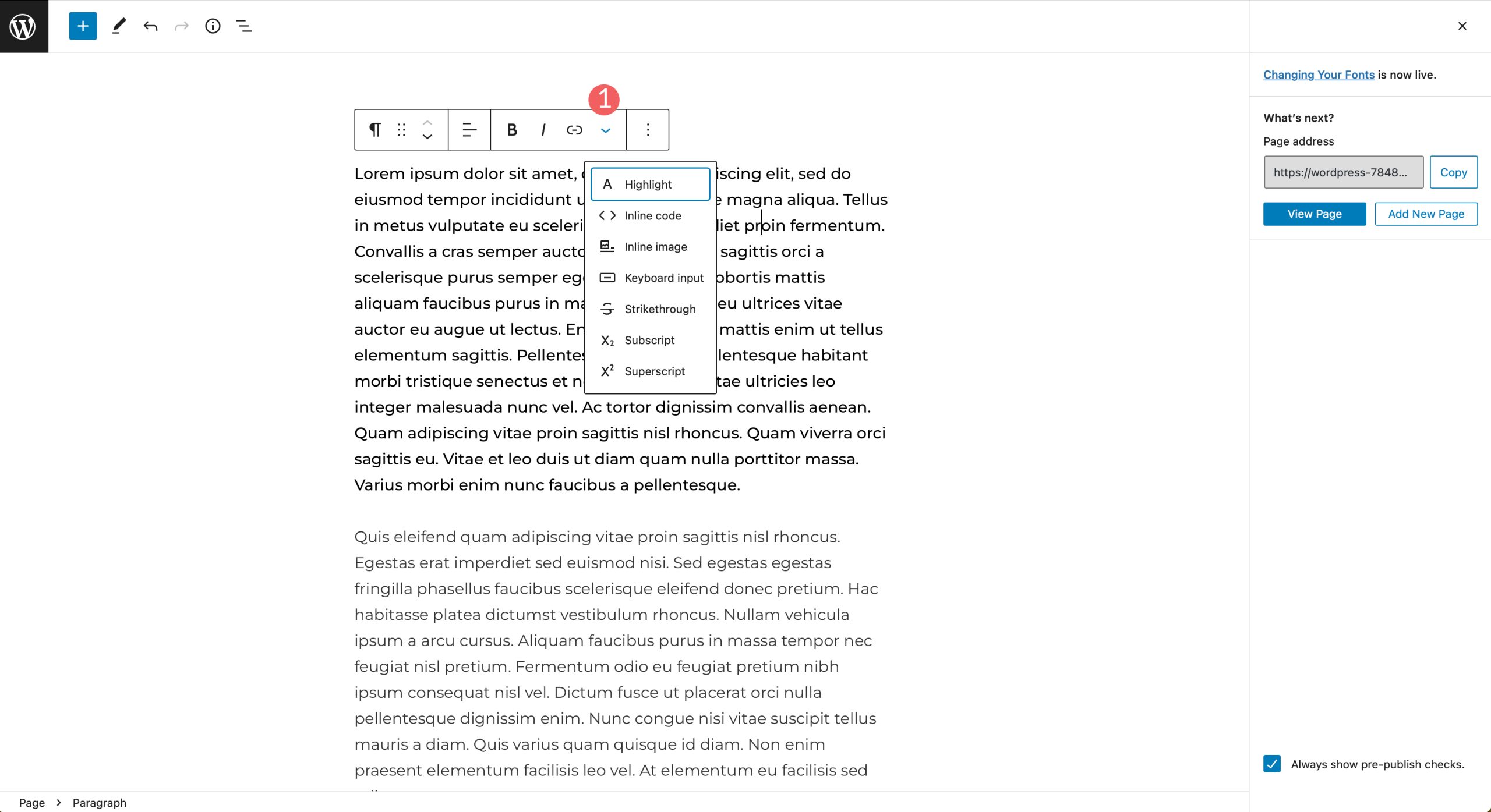This screenshot has width=1491, height=812.
Task: Click the list view icon in top toolbar
Action: tap(244, 26)
